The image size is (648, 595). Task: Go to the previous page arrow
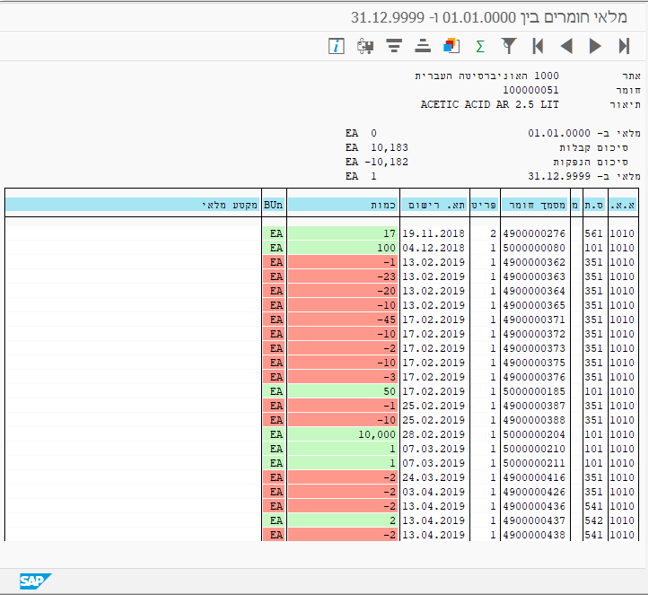tap(567, 46)
